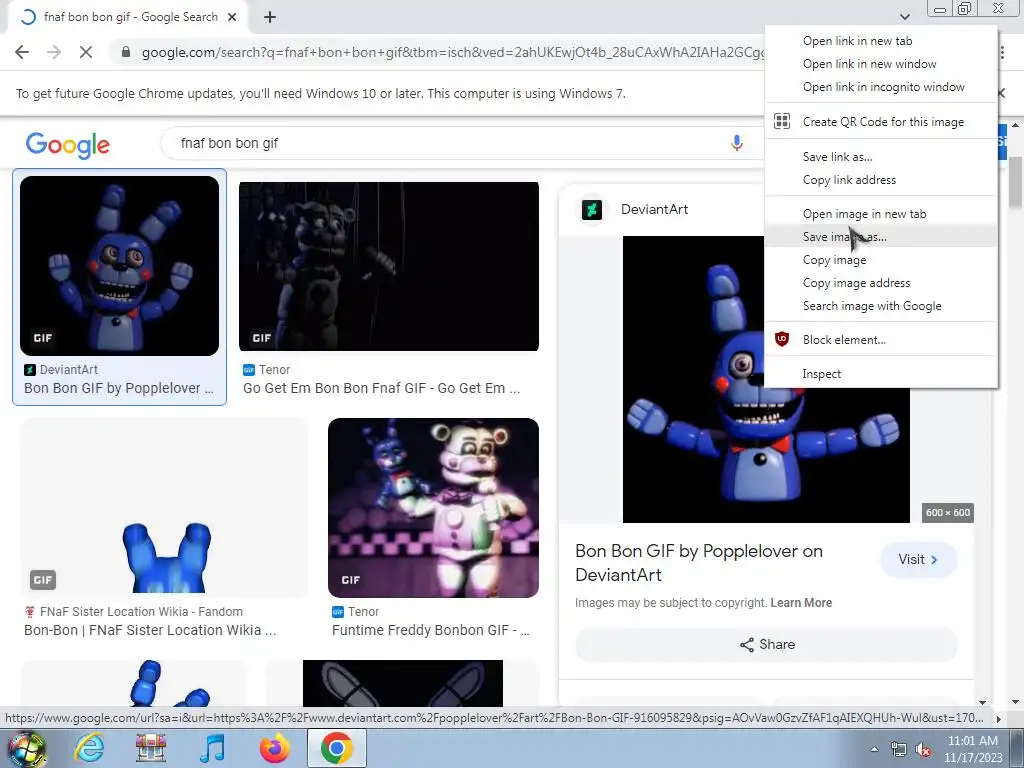The image size is (1024, 768).
Task: Click the uBlock shield icon in menu
Action: pos(782,340)
